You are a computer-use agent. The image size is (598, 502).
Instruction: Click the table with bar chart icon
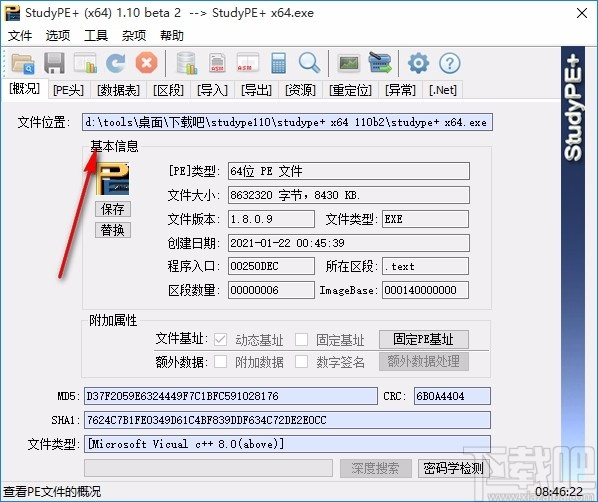(85, 63)
